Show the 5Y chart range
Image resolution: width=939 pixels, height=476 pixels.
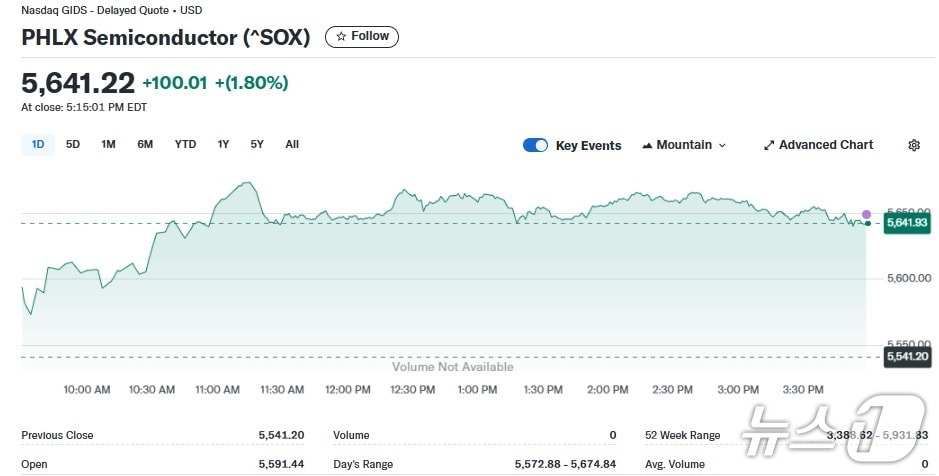tap(257, 144)
